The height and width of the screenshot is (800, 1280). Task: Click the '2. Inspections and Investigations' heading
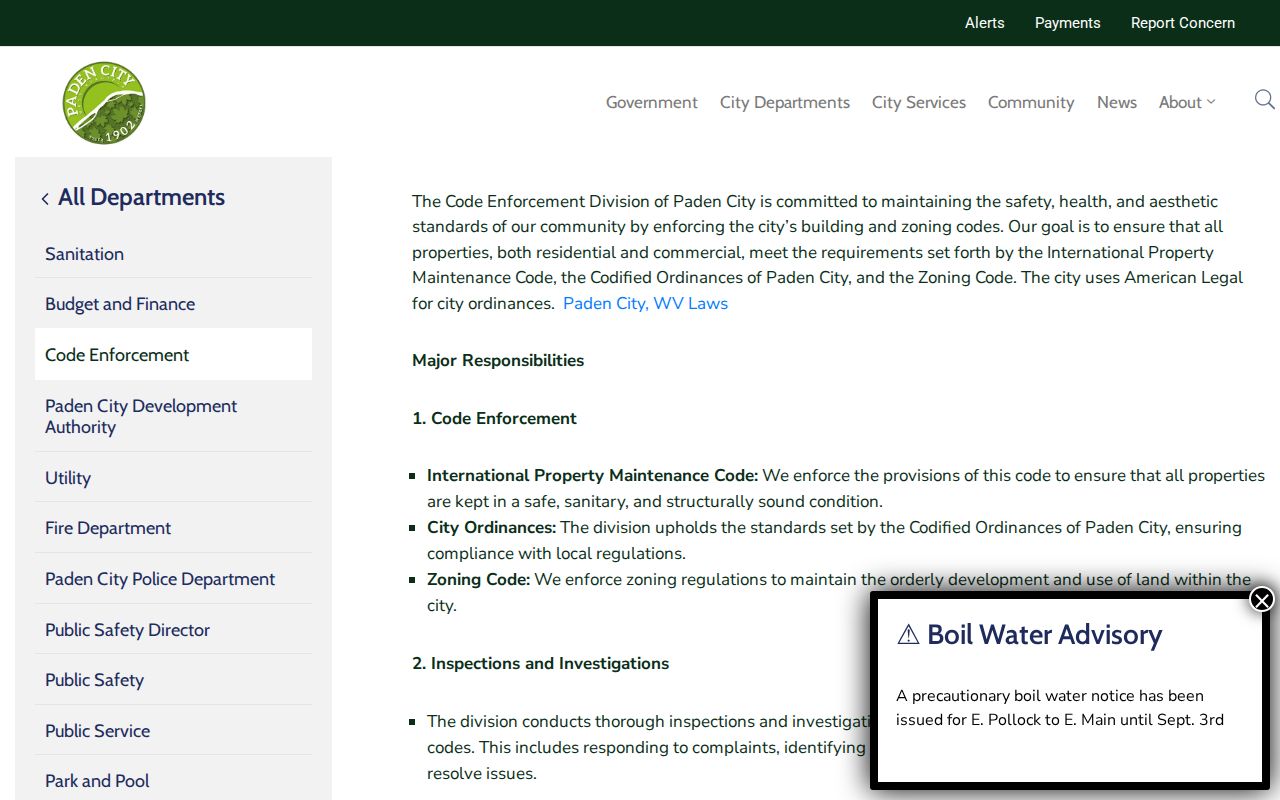point(540,663)
